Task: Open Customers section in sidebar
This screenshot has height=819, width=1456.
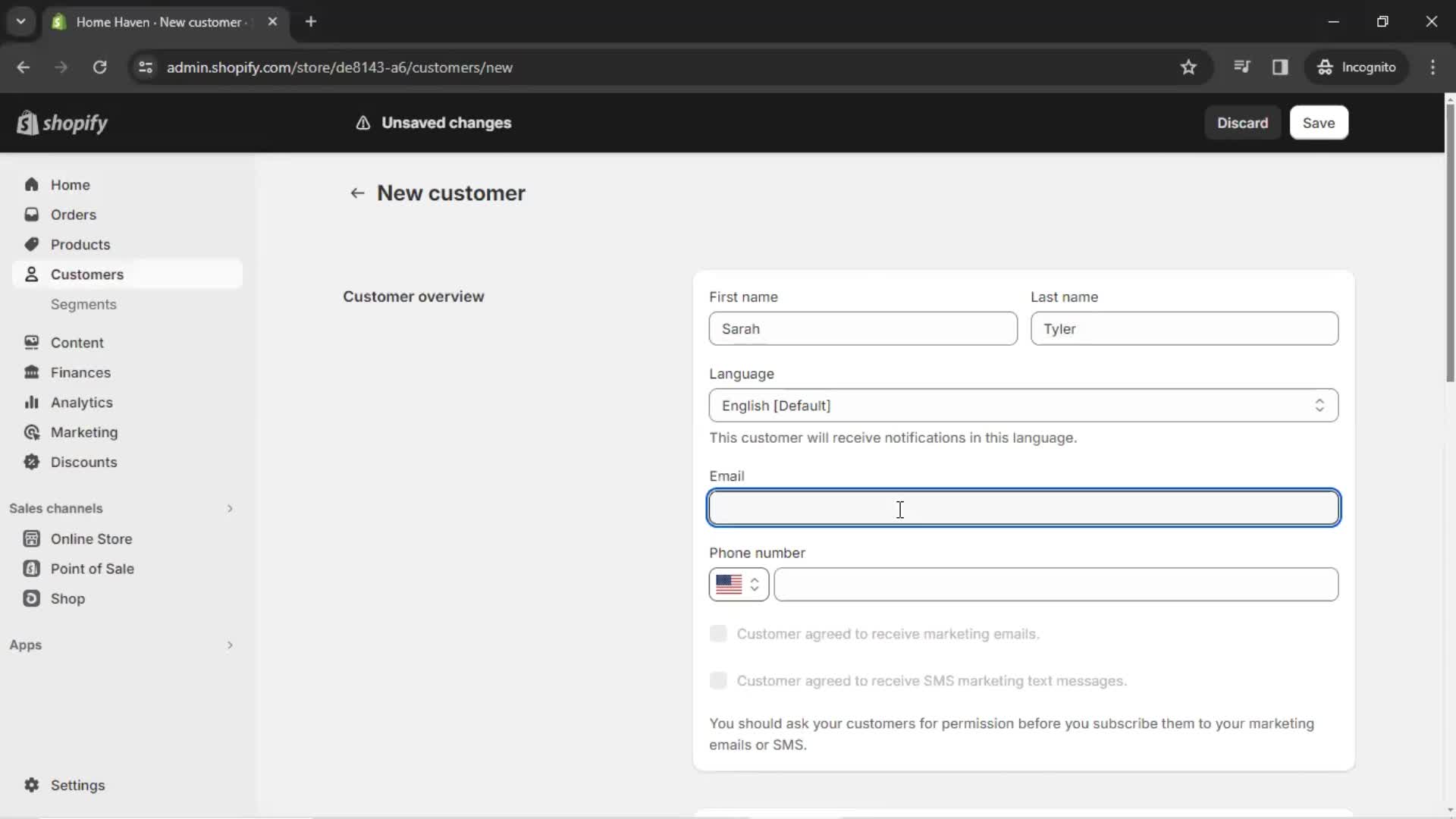Action: click(x=87, y=274)
